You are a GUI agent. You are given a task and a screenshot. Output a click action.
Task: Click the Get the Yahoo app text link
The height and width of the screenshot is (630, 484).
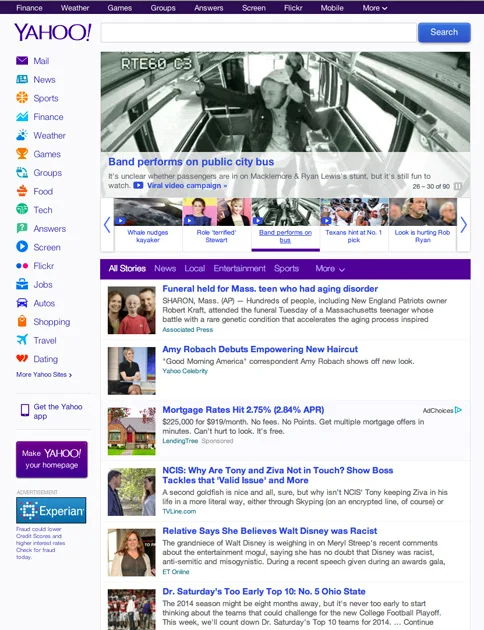pos(58,411)
